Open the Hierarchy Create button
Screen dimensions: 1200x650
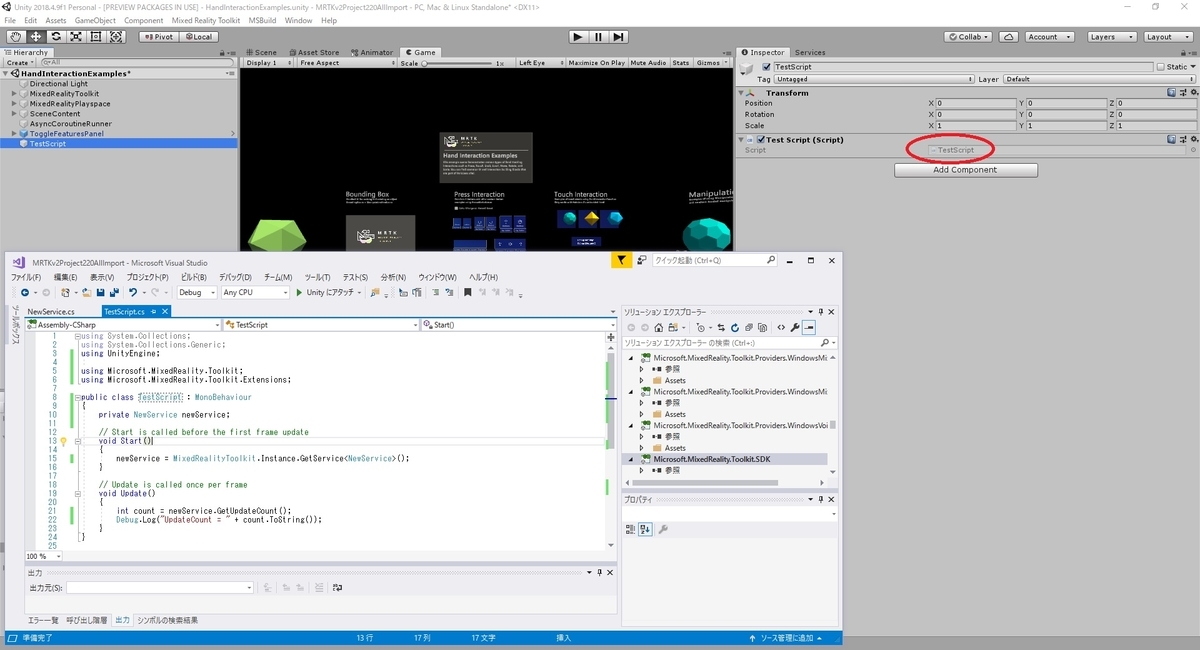pos(19,63)
